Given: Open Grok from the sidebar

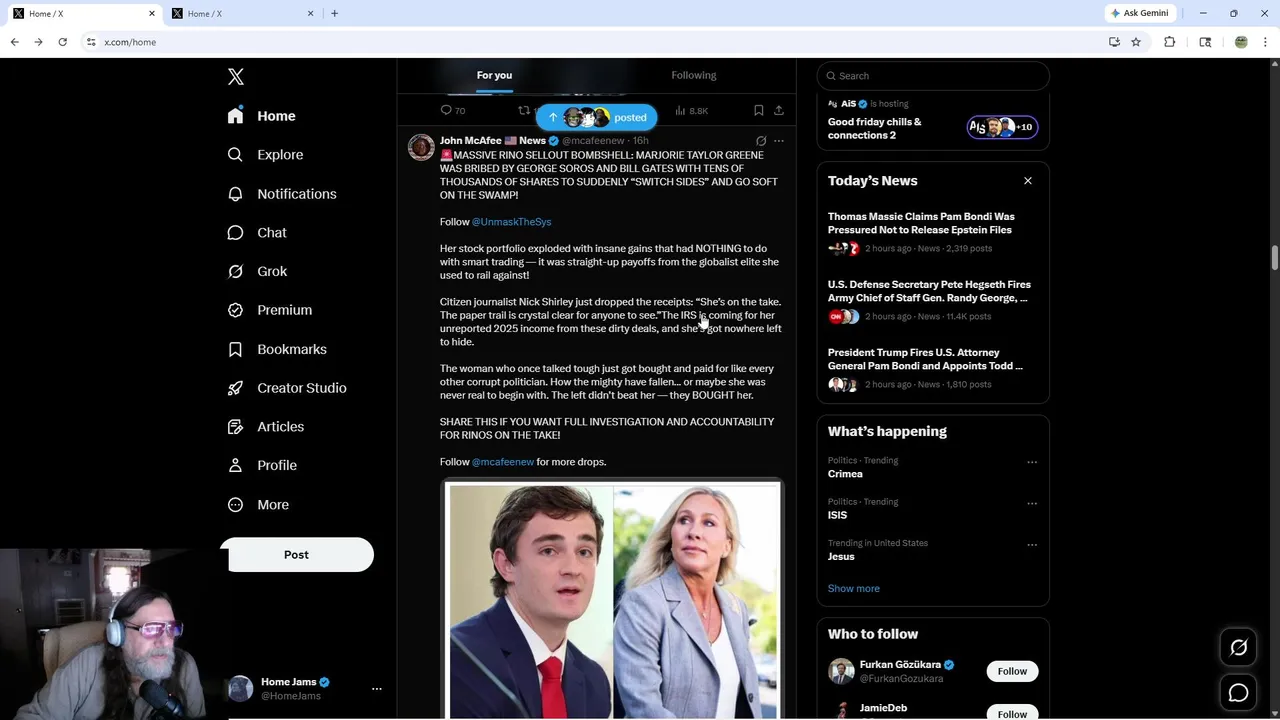Looking at the screenshot, I should click(257, 271).
